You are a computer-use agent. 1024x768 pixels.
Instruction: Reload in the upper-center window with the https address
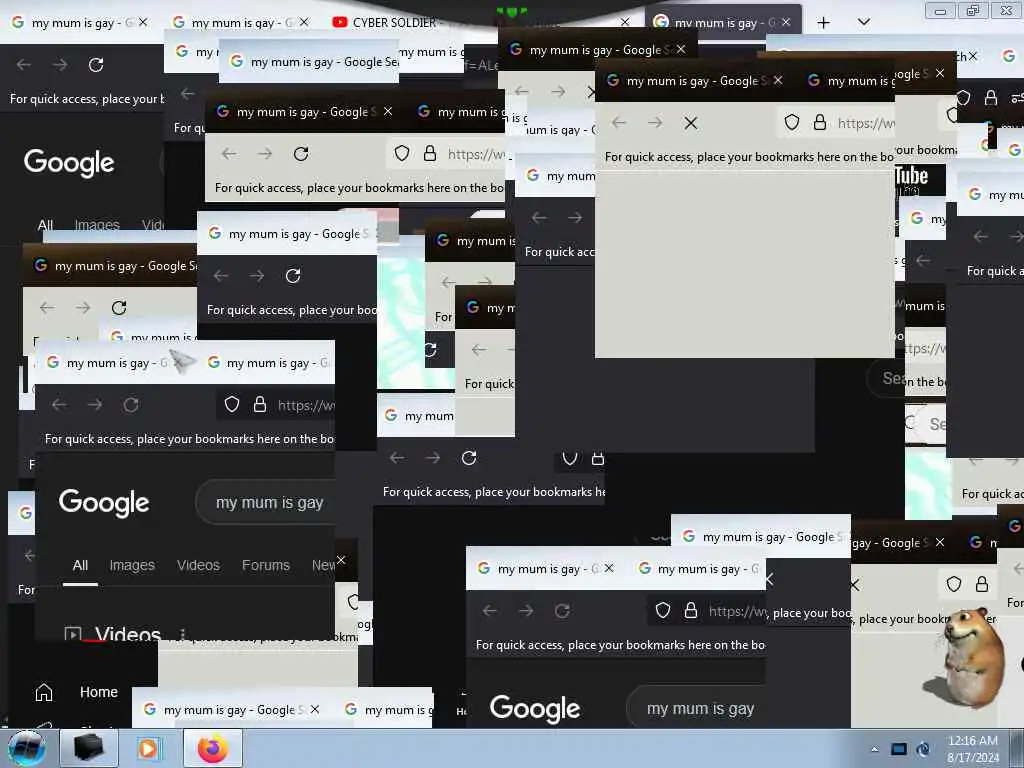point(300,153)
